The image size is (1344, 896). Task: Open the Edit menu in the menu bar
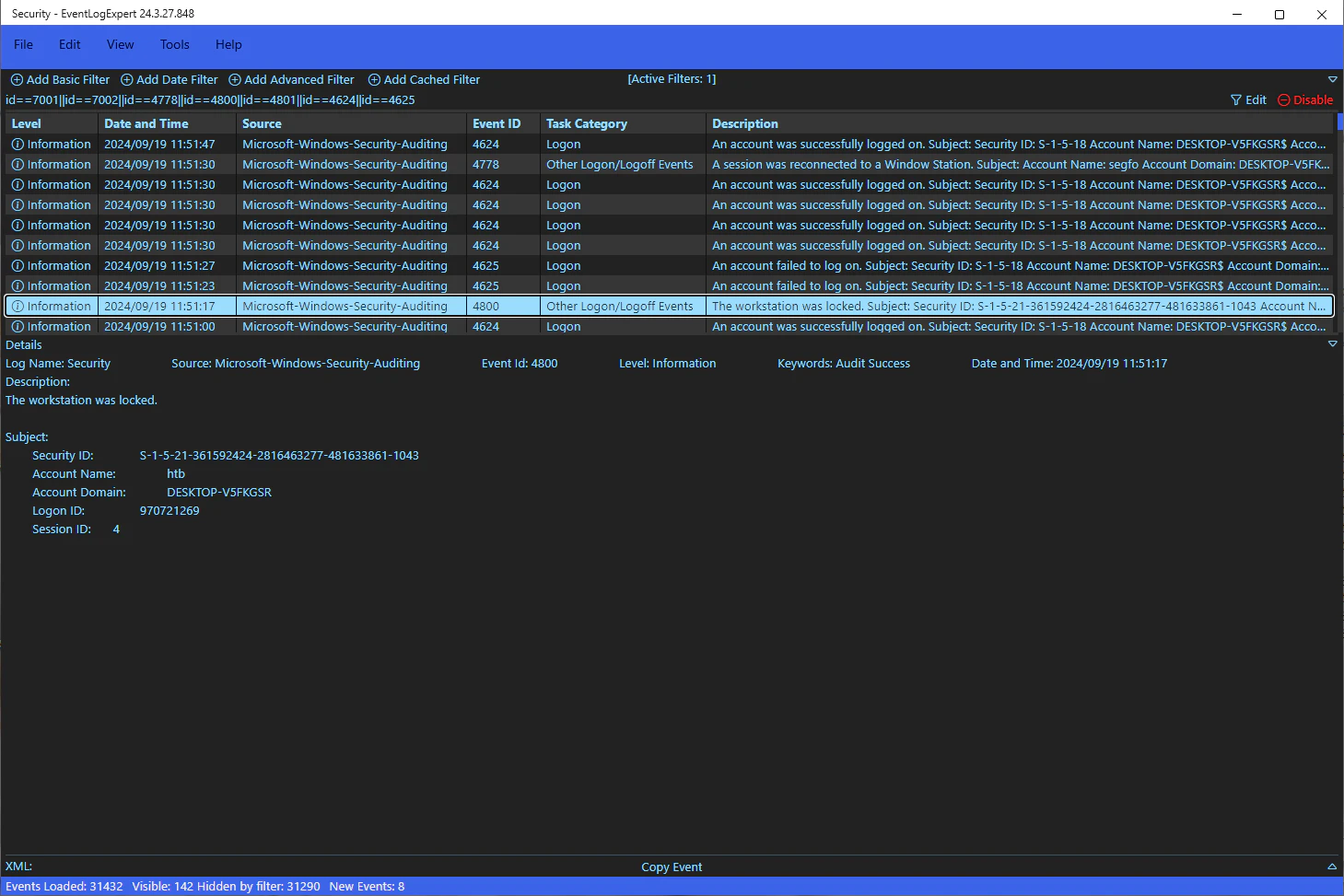pyautogui.click(x=69, y=44)
